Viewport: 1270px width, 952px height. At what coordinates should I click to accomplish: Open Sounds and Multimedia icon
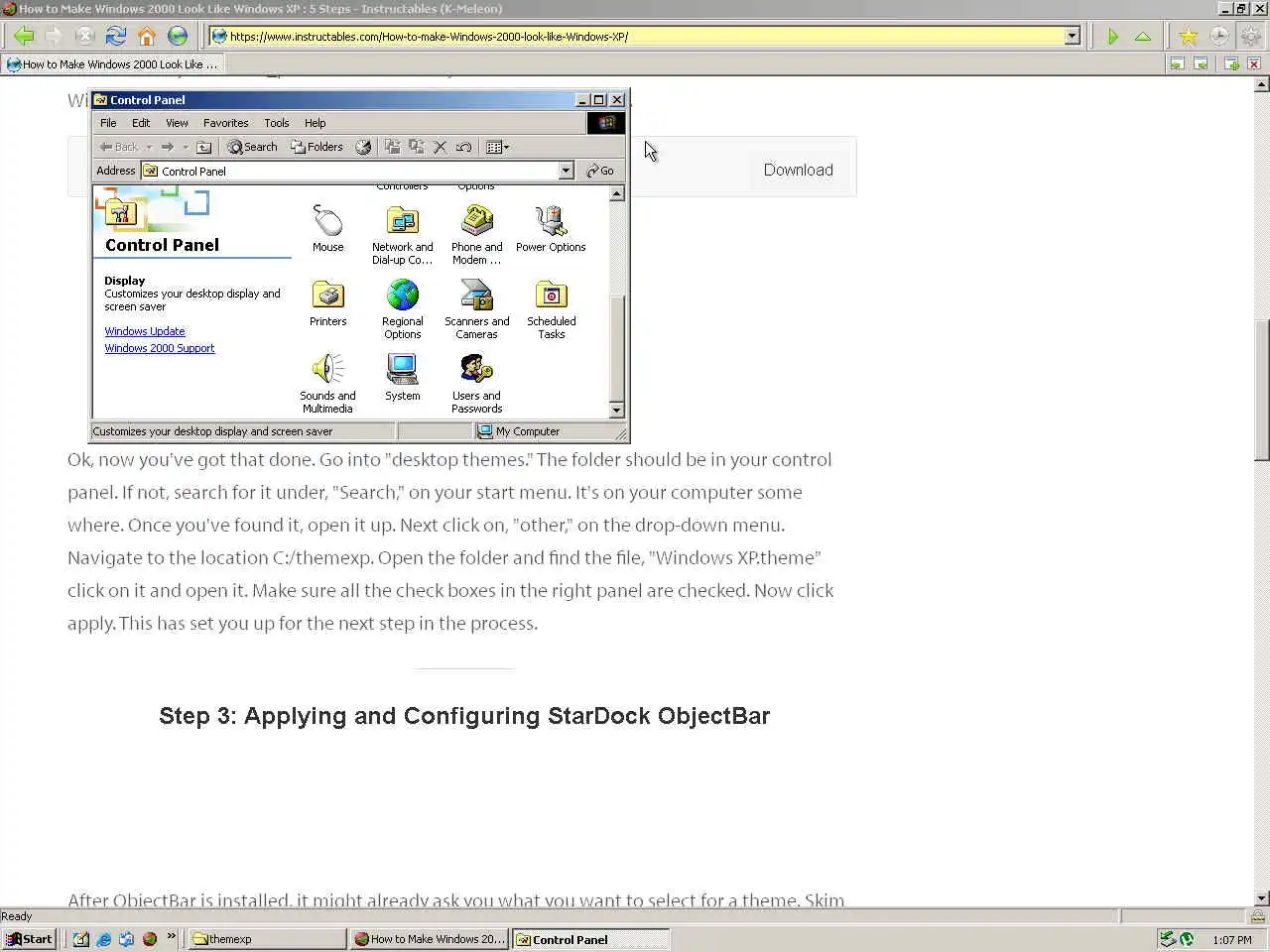(x=327, y=384)
